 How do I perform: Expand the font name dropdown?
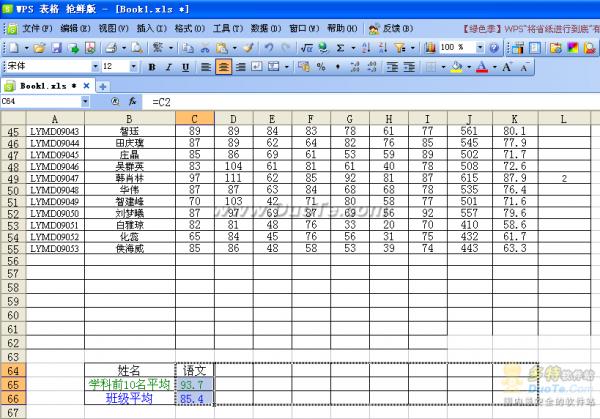94,67
